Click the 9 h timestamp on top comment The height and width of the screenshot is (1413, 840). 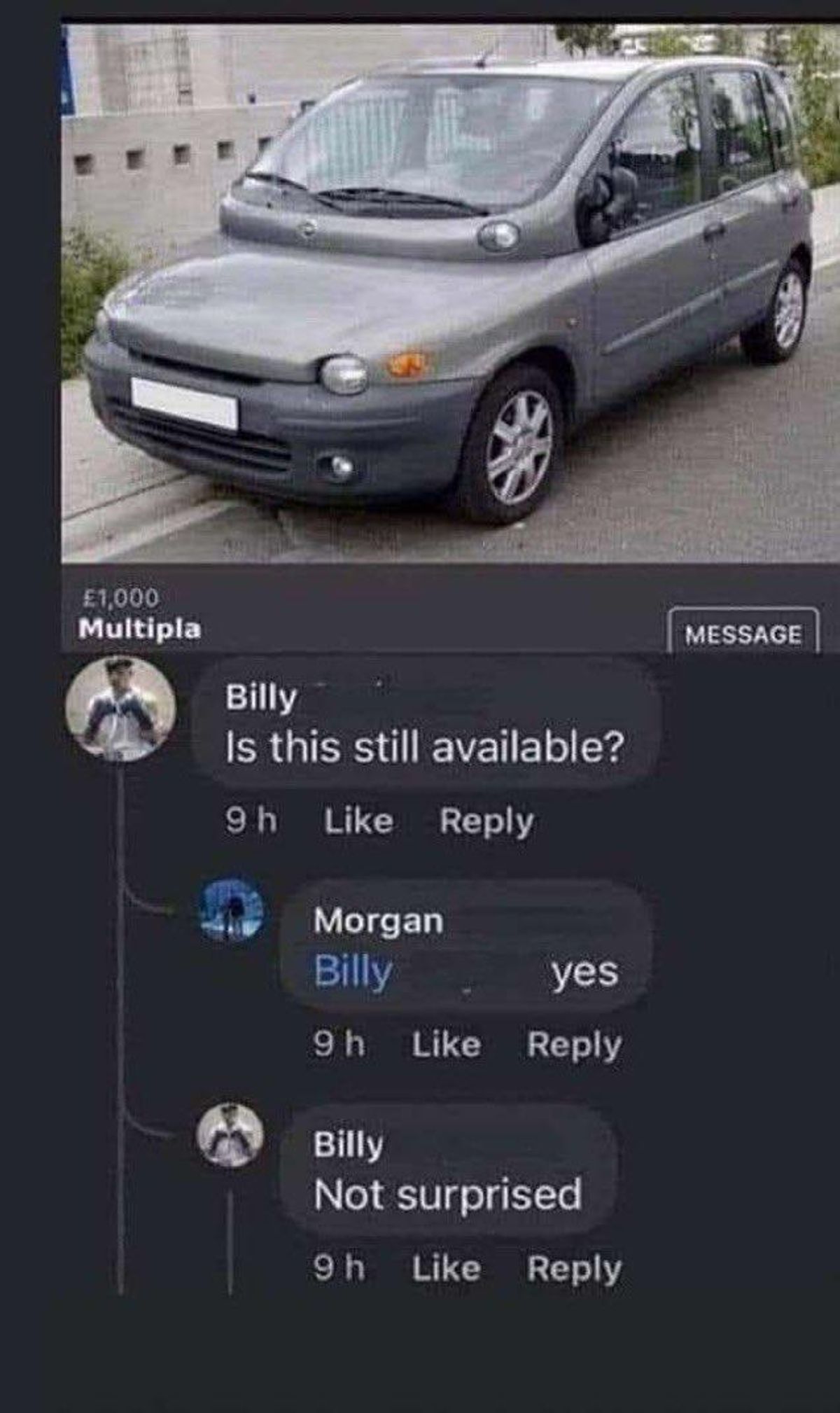tap(251, 821)
